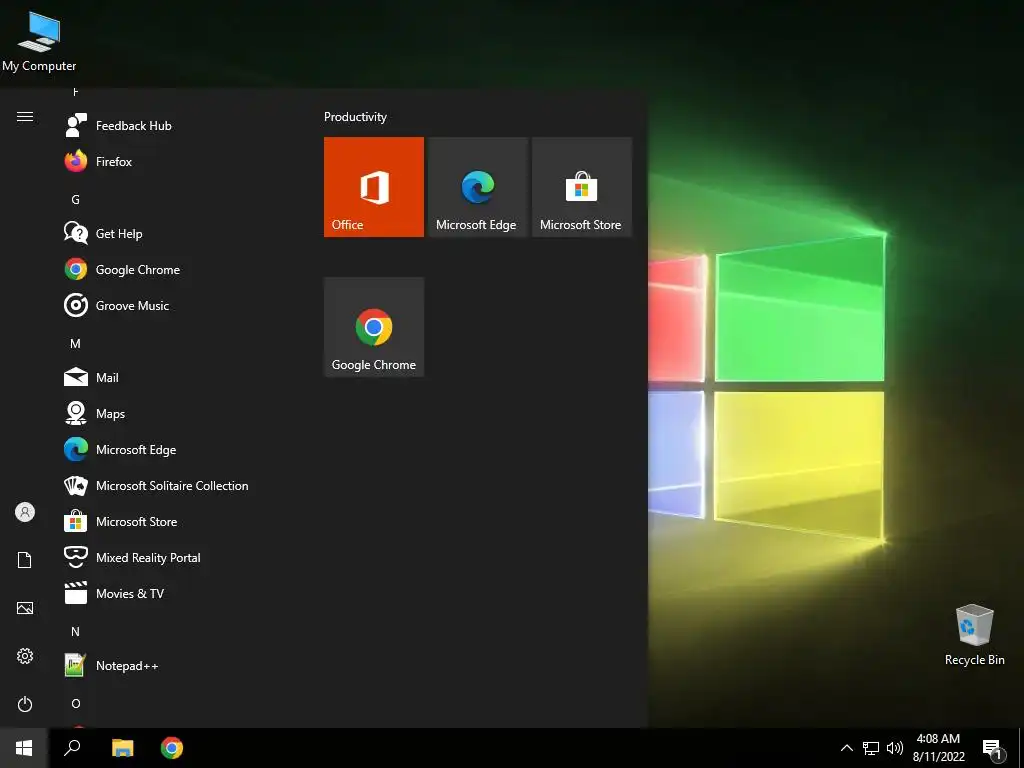The width and height of the screenshot is (1024, 768).
Task: Open Chrome from the taskbar
Action: pos(172,748)
